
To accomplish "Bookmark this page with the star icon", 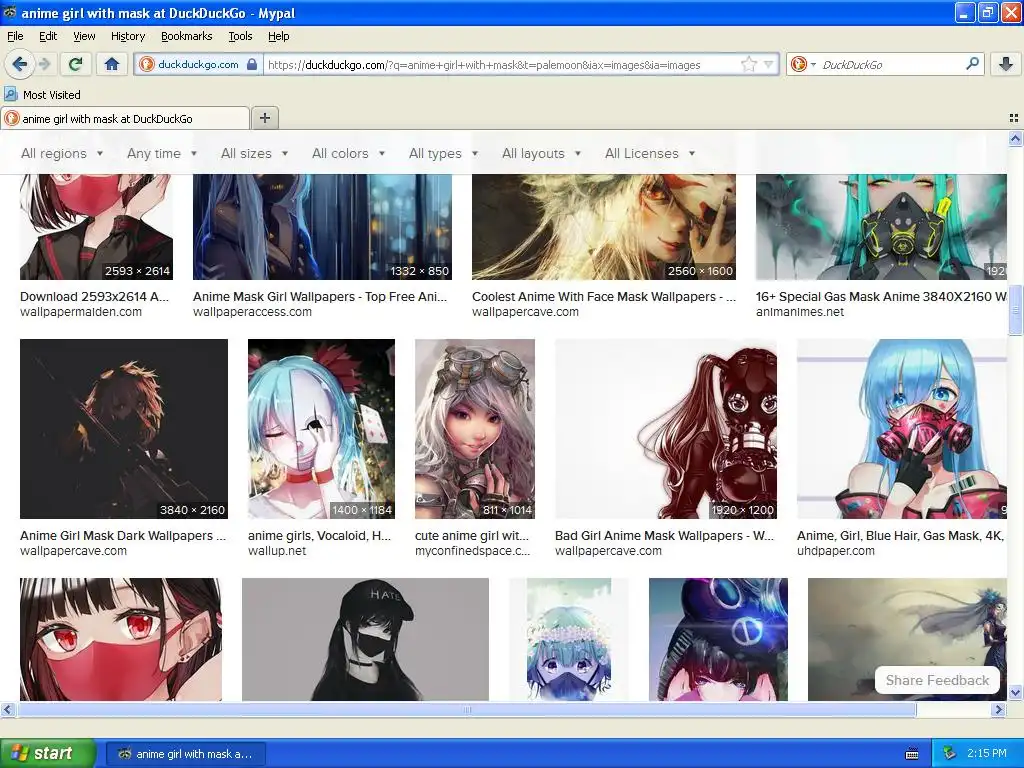I will 748,64.
